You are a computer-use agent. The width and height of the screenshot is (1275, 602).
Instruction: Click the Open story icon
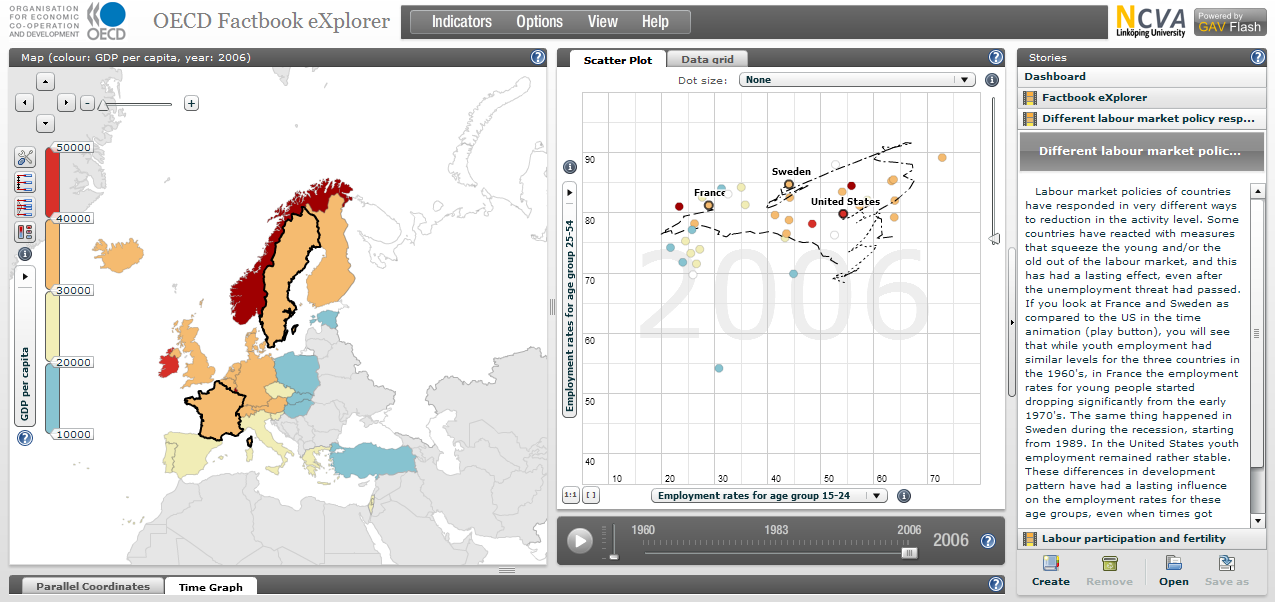click(x=1174, y=563)
